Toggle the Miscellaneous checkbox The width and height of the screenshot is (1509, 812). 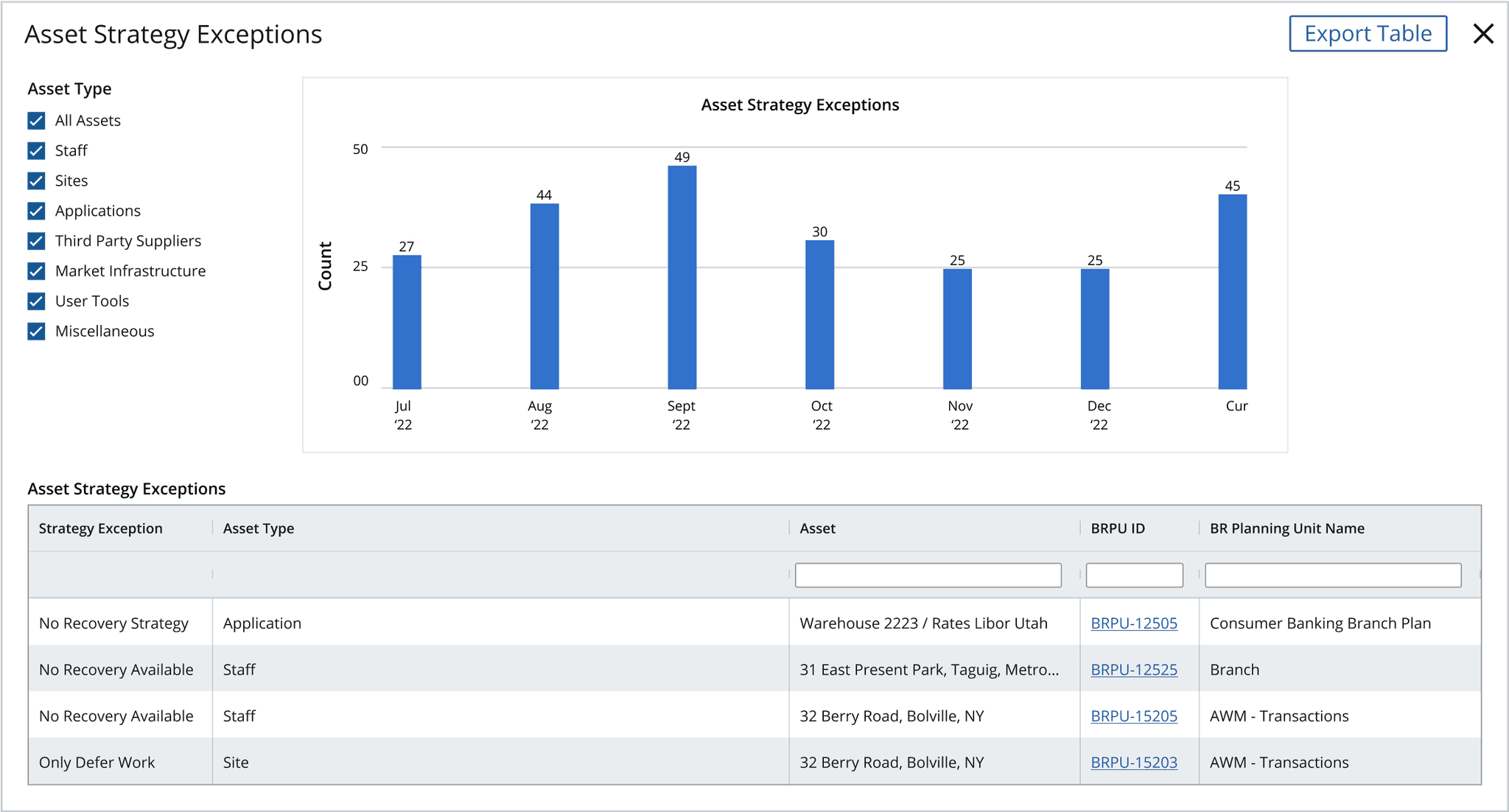[x=36, y=332]
